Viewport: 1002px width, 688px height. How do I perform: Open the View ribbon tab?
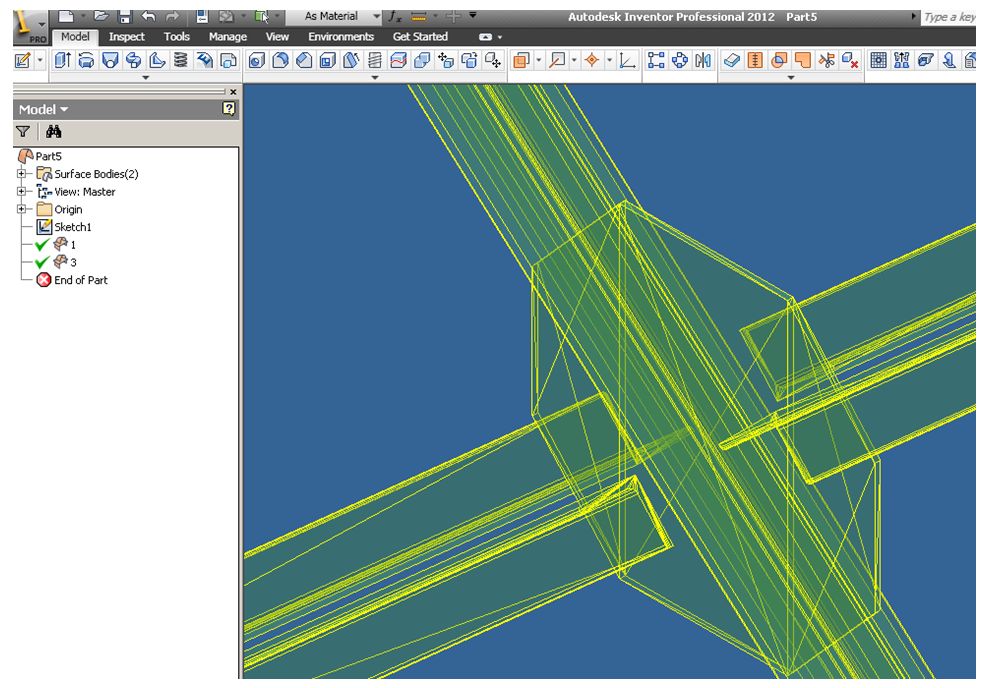click(x=276, y=36)
